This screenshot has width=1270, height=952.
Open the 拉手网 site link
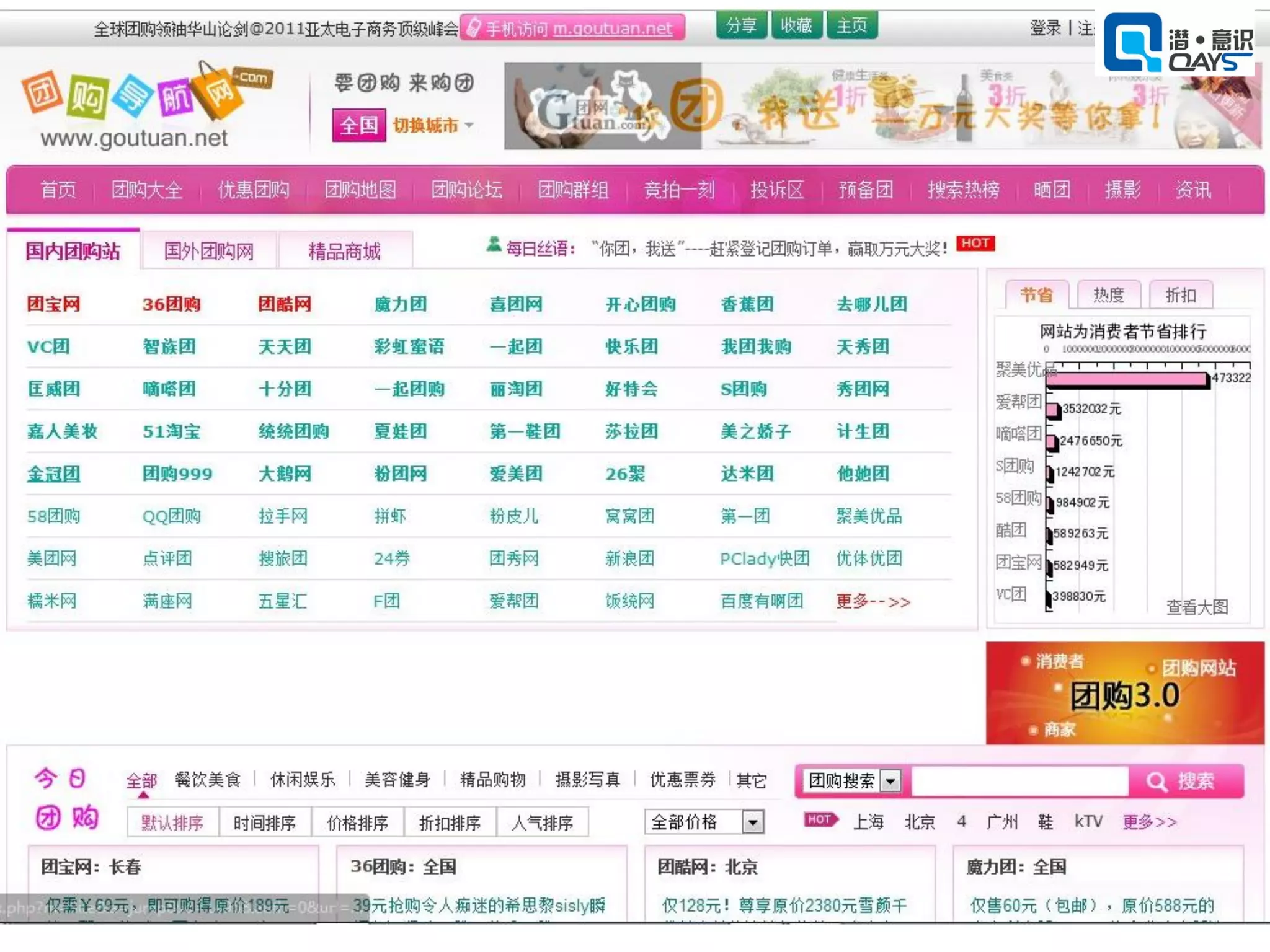283,516
